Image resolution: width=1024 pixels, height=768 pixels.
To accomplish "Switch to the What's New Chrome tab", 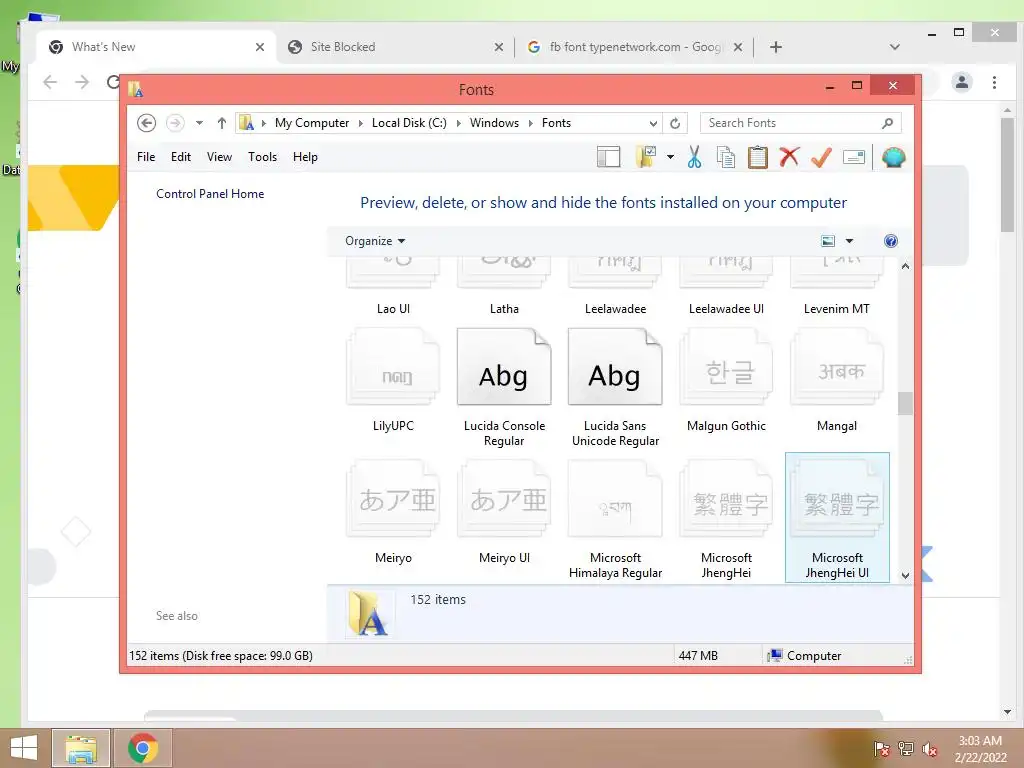I will [x=157, y=47].
